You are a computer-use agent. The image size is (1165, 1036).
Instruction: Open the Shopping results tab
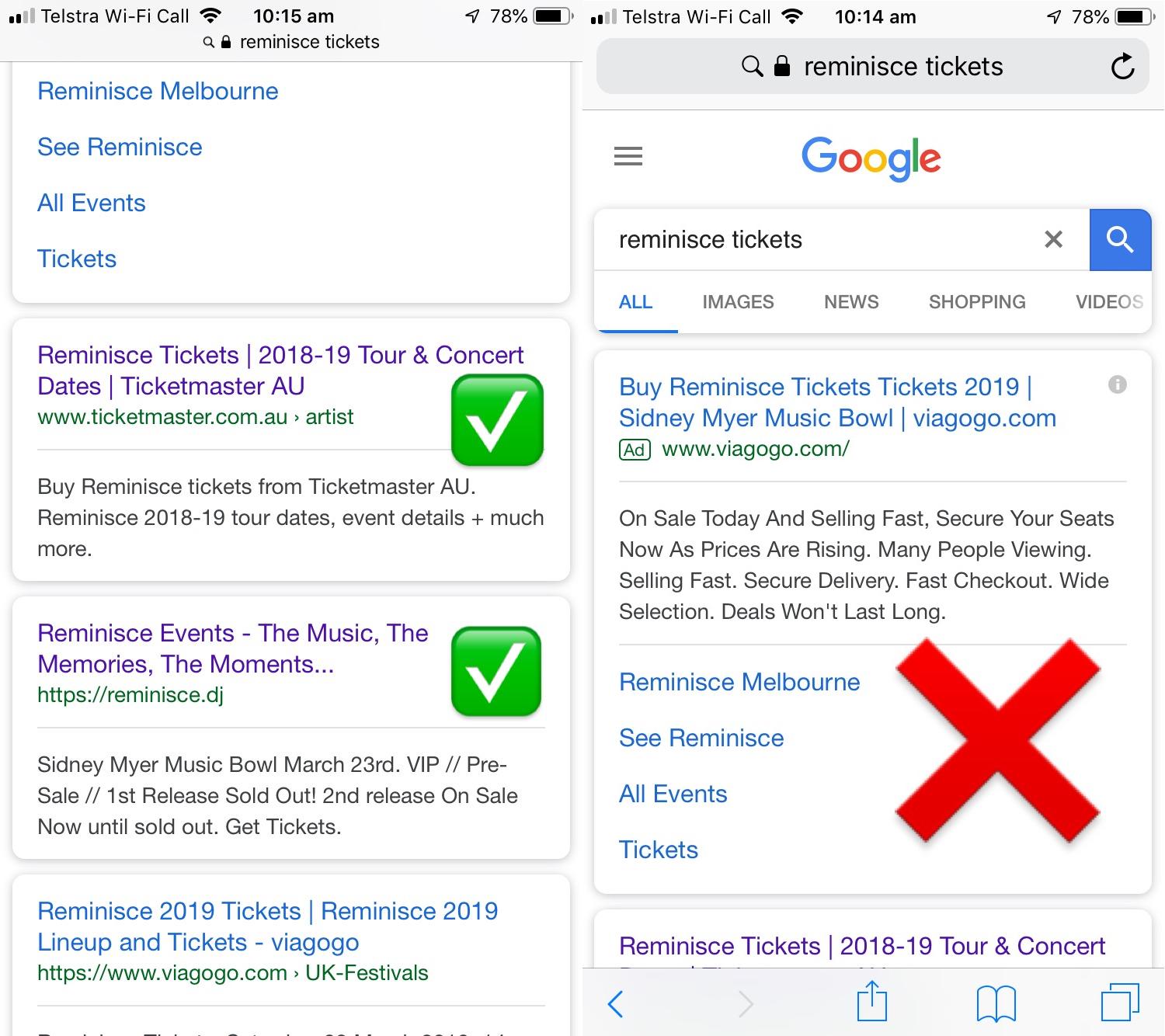pyautogui.click(x=977, y=302)
